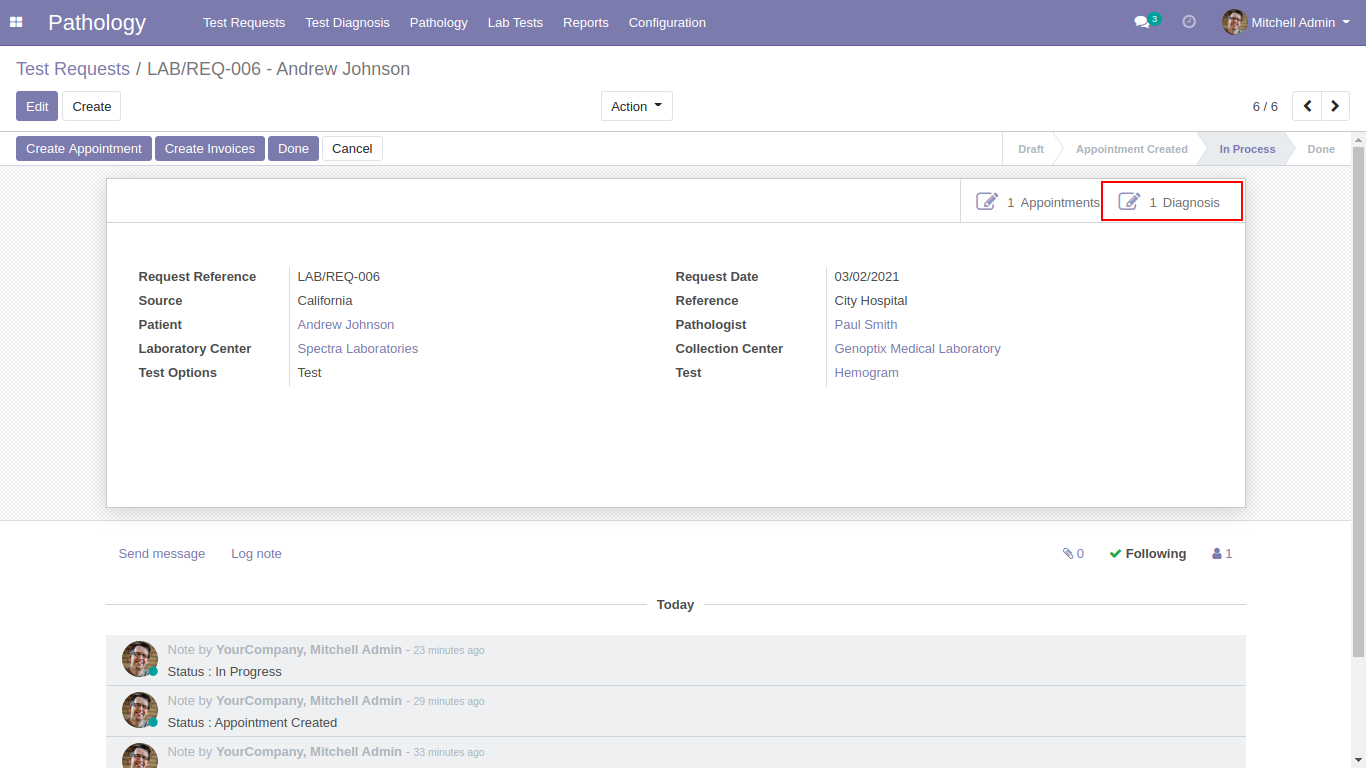Open the apps grid menu icon
The image size is (1366, 768).
(x=16, y=22)
